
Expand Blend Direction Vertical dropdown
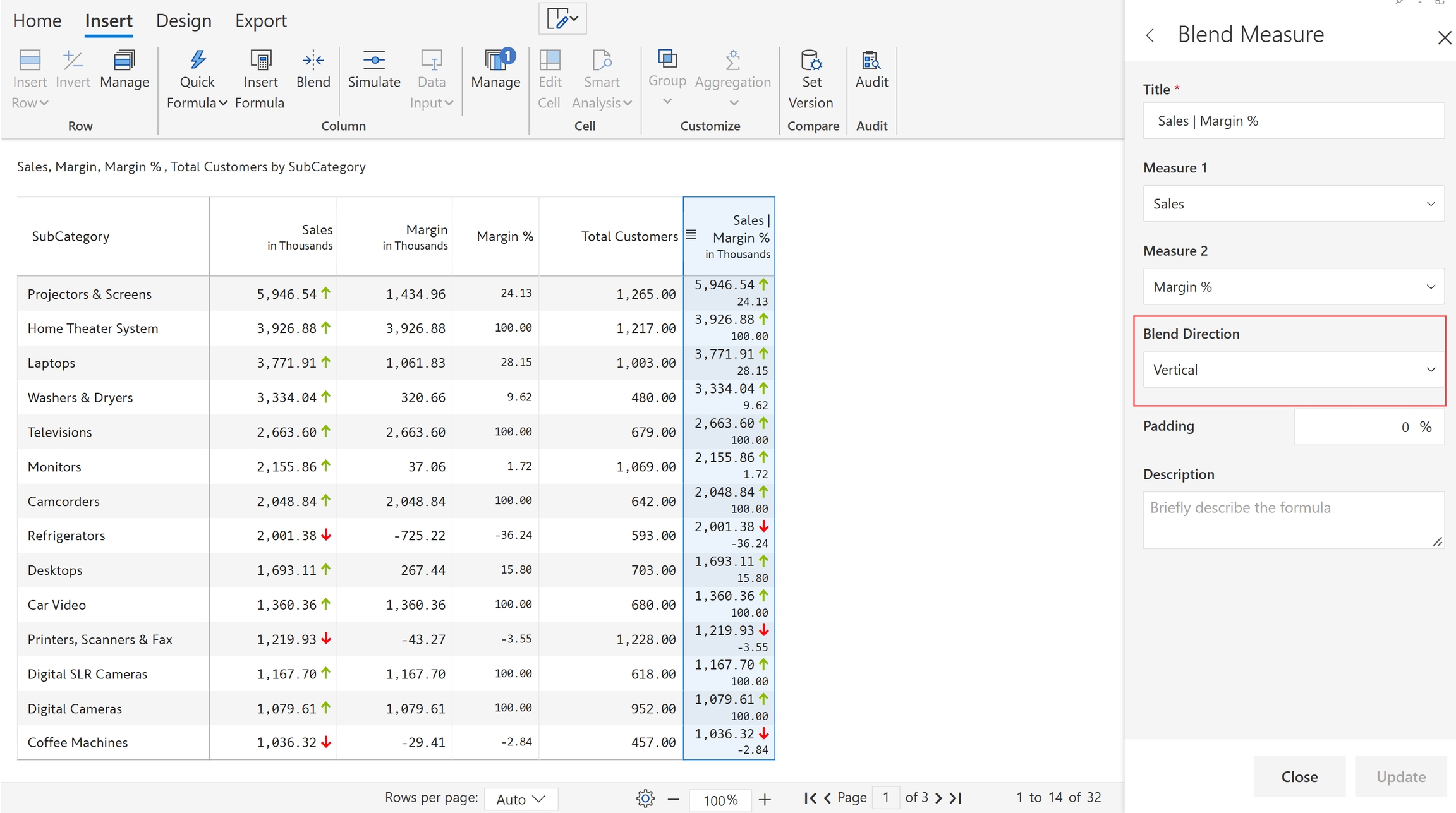pyautogui.click(x=1293, y=370)
